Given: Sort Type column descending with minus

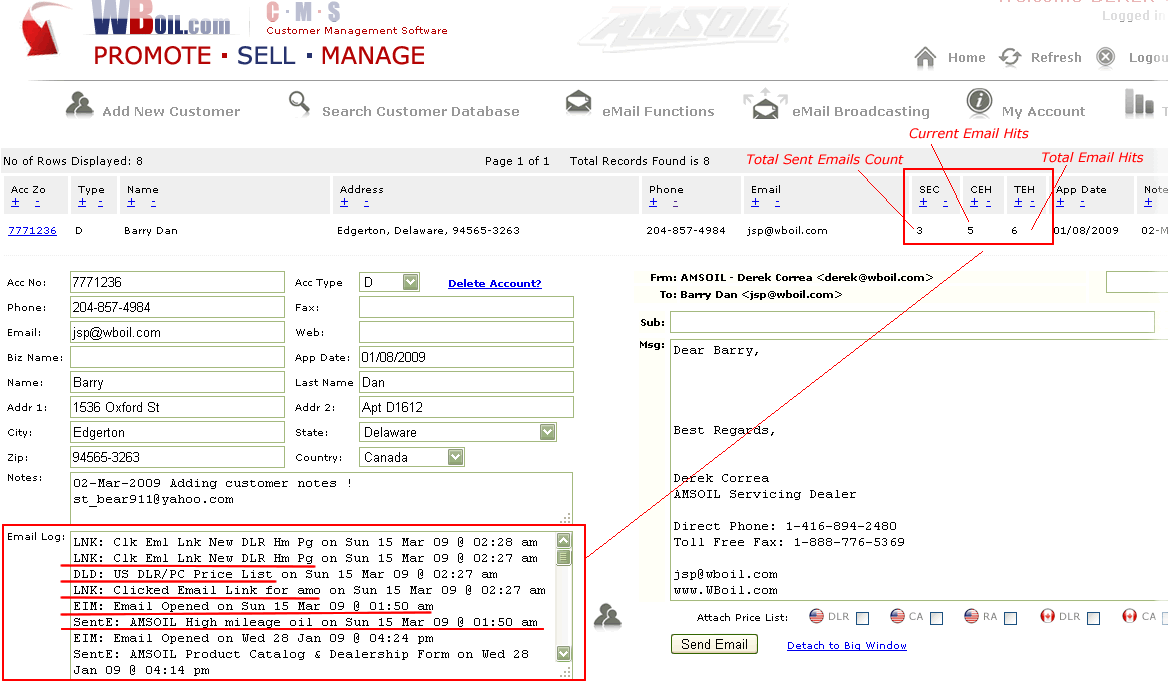Looking at the screenshot, I should (101, 203).
